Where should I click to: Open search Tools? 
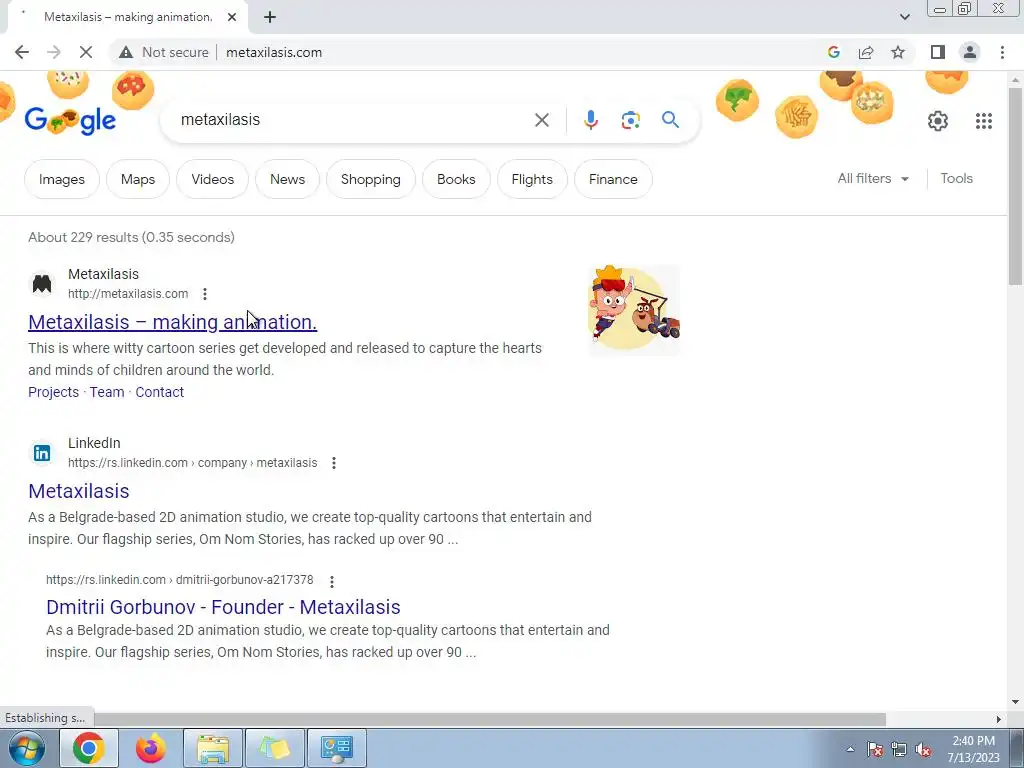(x=956, y=178)
